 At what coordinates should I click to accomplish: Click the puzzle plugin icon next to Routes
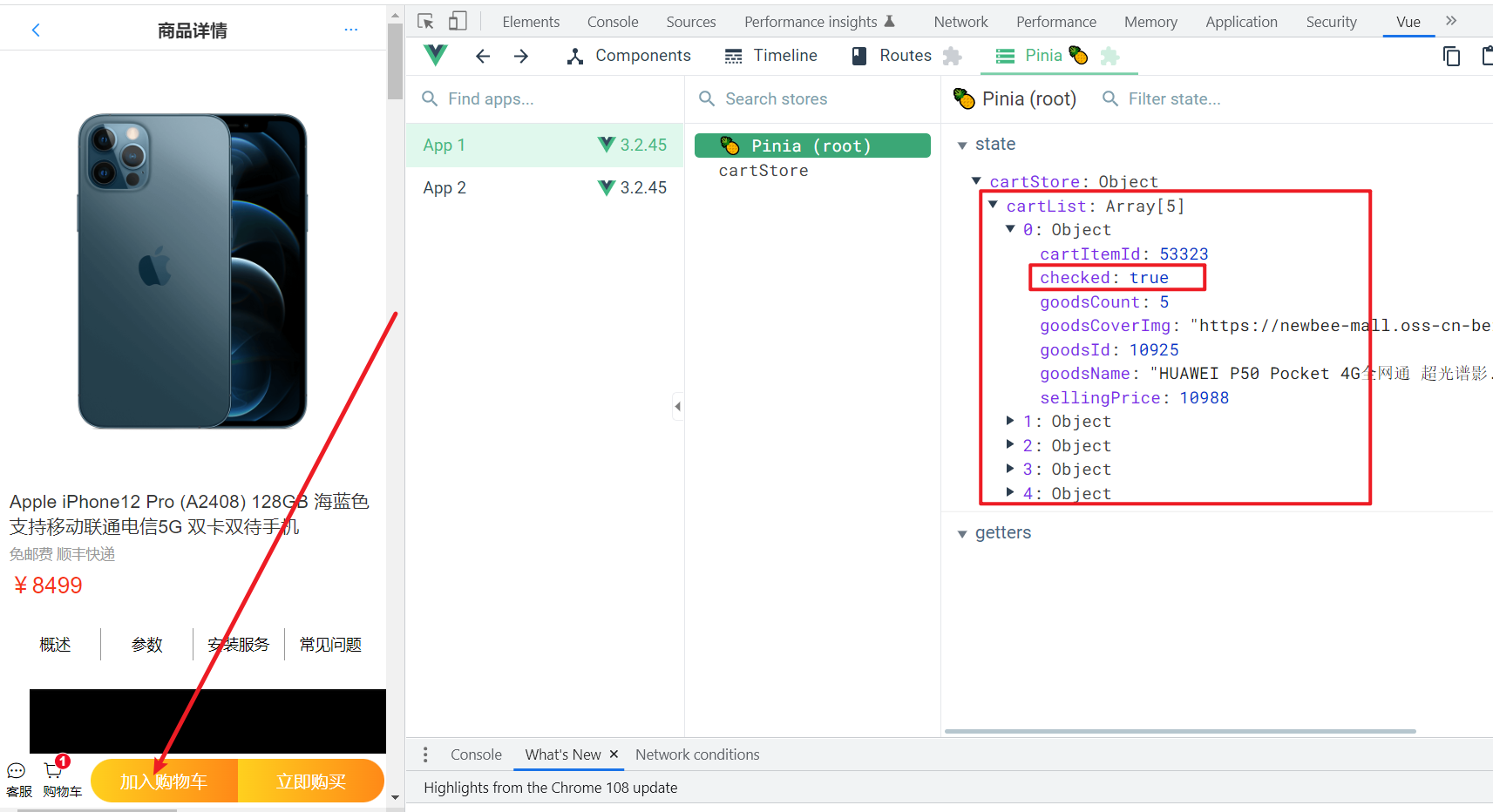point(952,56)
